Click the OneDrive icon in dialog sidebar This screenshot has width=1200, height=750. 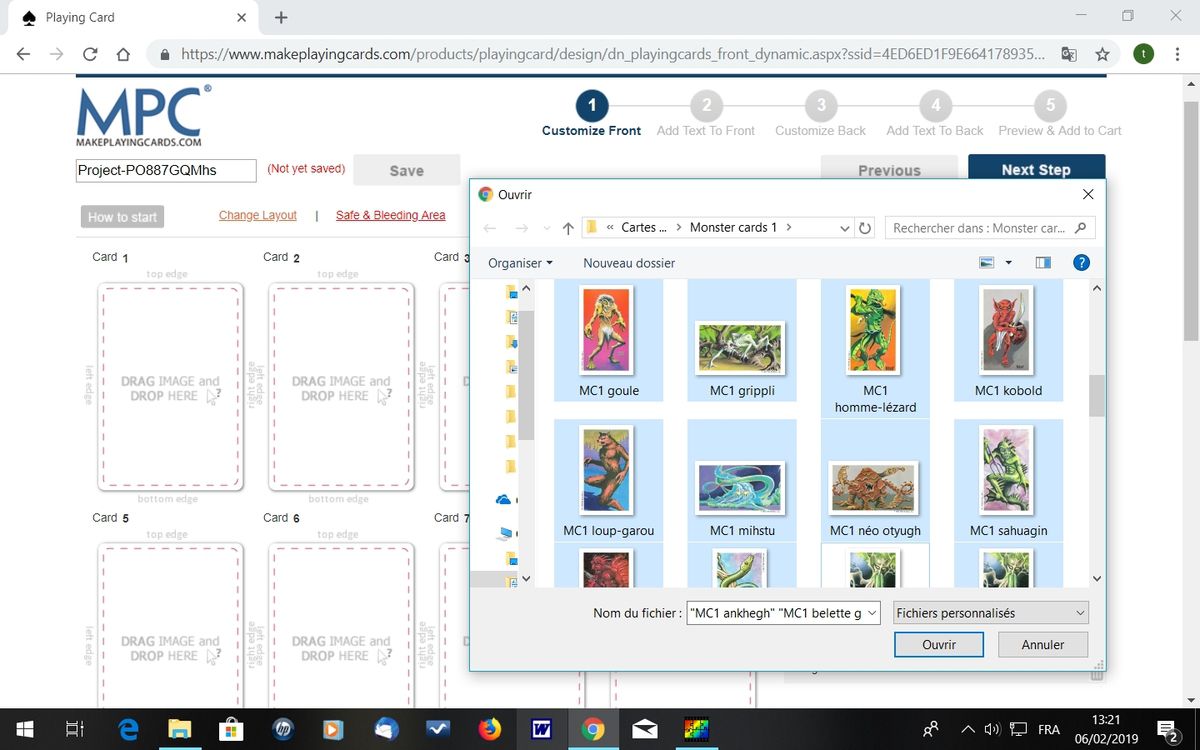coord(504,499)
